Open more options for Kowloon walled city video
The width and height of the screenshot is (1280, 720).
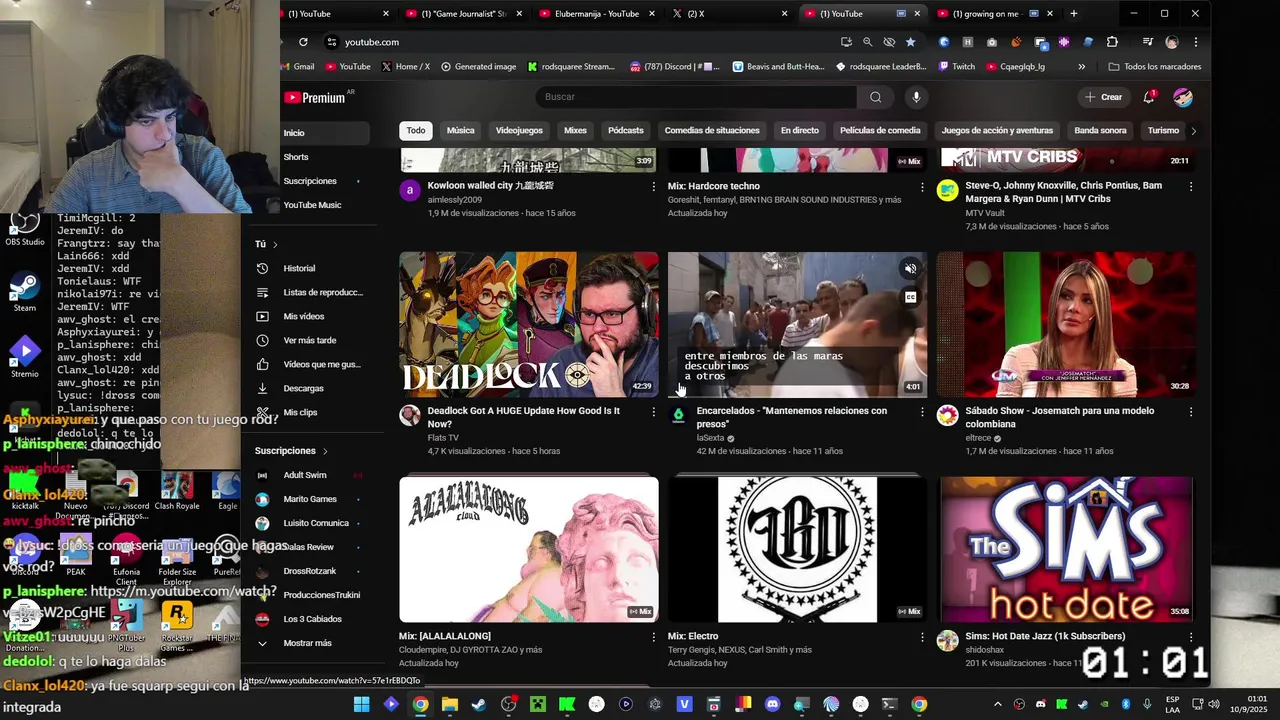pos(654,187)
